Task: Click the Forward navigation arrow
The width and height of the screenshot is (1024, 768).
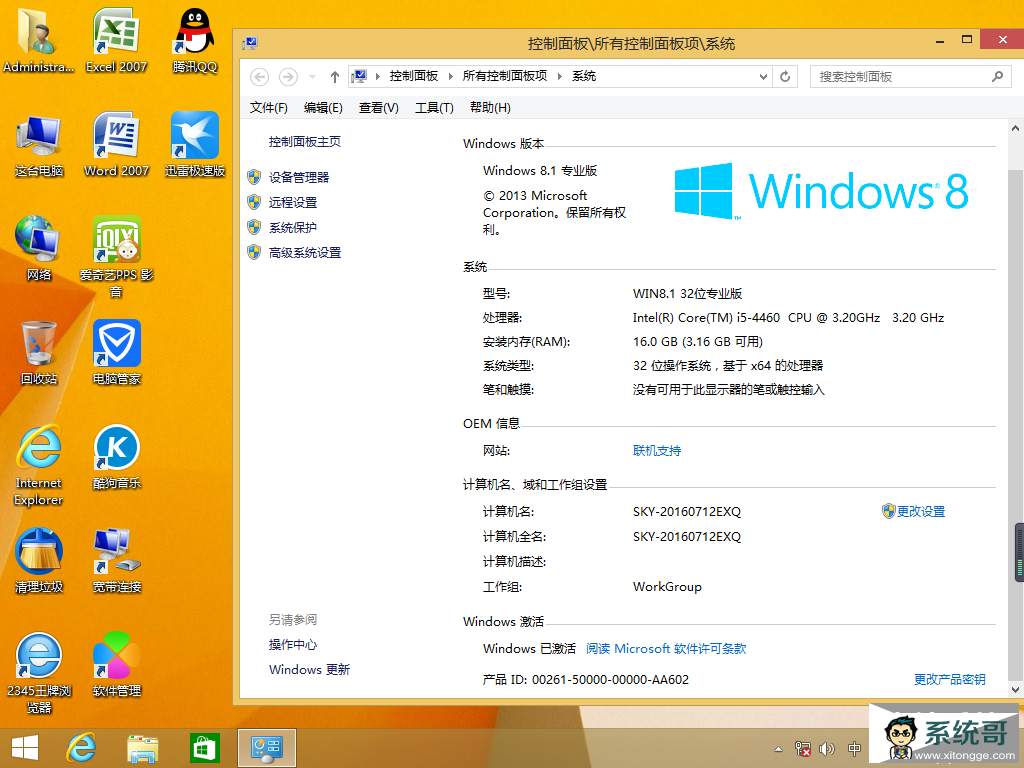Action: [x=288, y=76]
